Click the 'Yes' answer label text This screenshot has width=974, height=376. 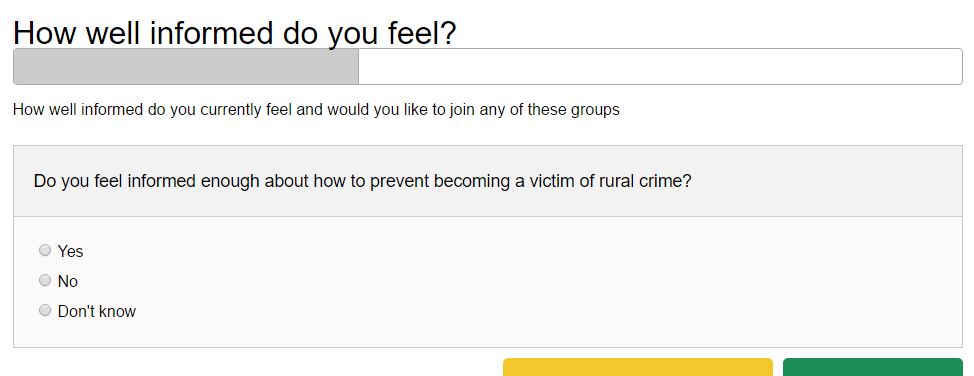point(70,251)
